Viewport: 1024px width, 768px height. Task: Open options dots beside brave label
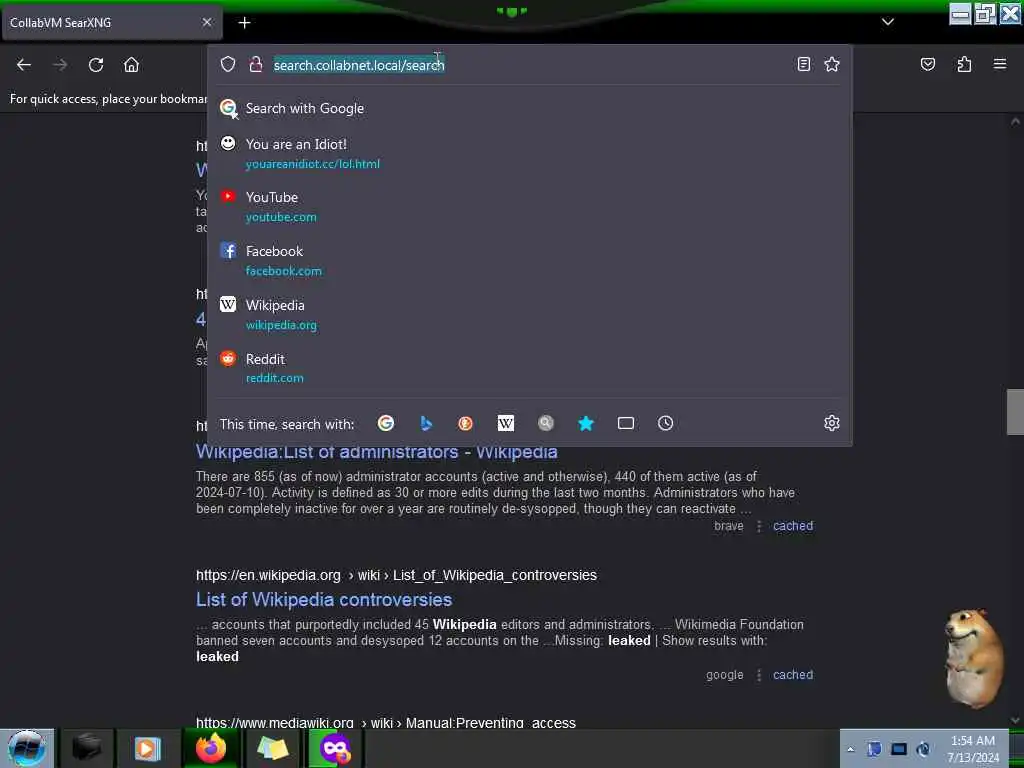[759, 526]
